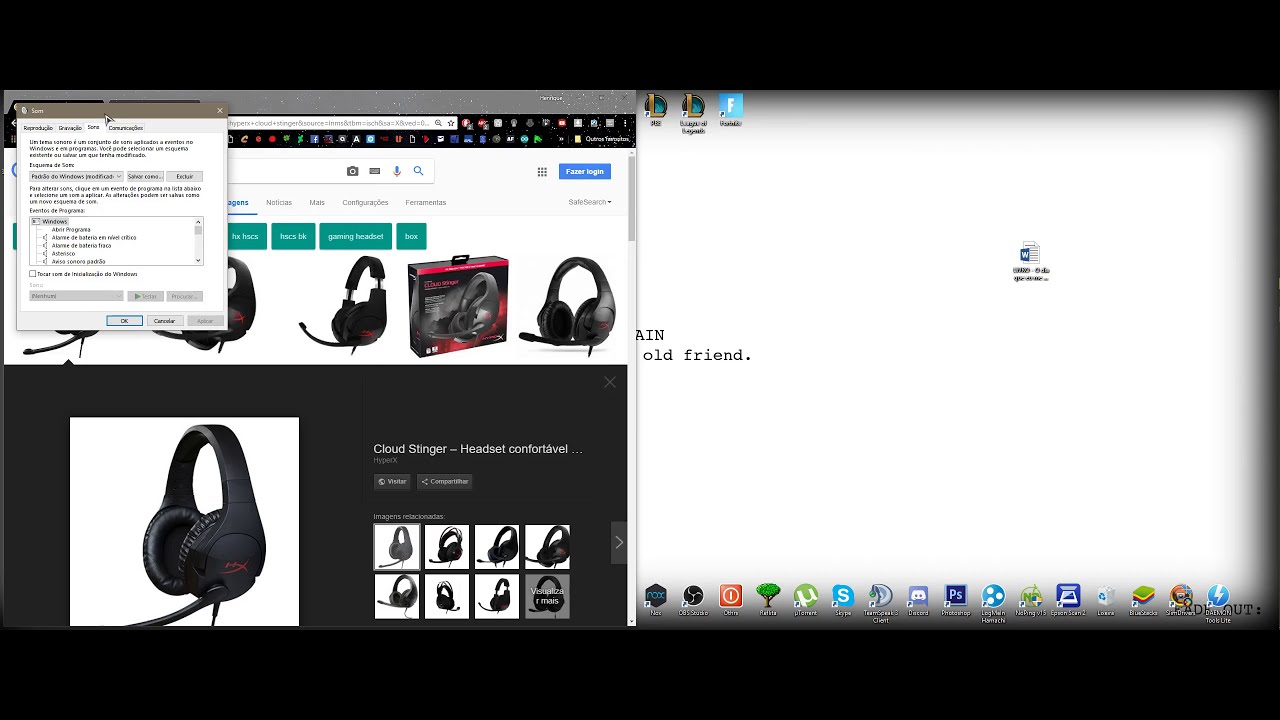Close the image preview panel with X
Image resolution: width=1280 pixels, height=720 pixels.
point(610,382)
